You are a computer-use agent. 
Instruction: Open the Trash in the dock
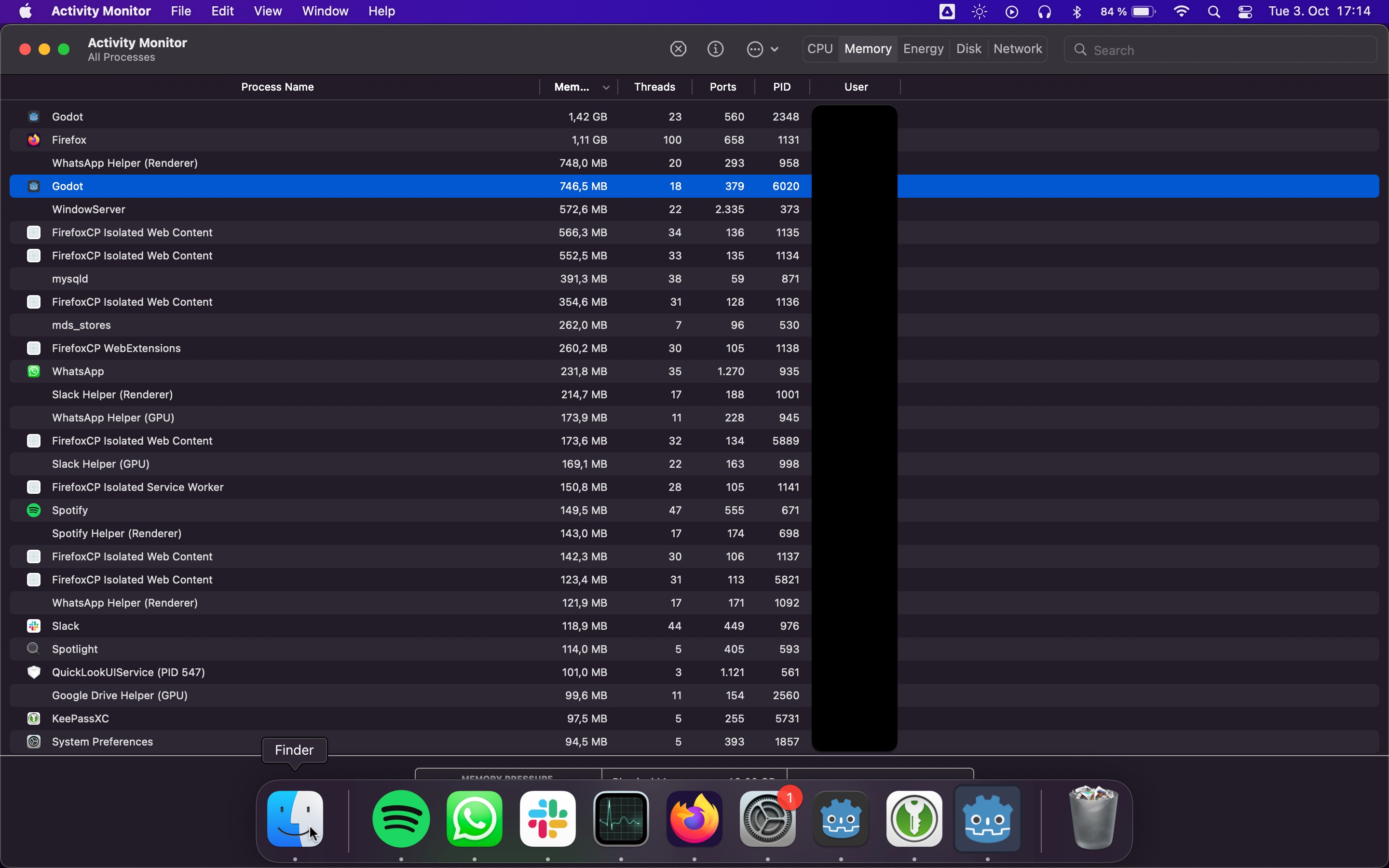tap(1093, 819)
